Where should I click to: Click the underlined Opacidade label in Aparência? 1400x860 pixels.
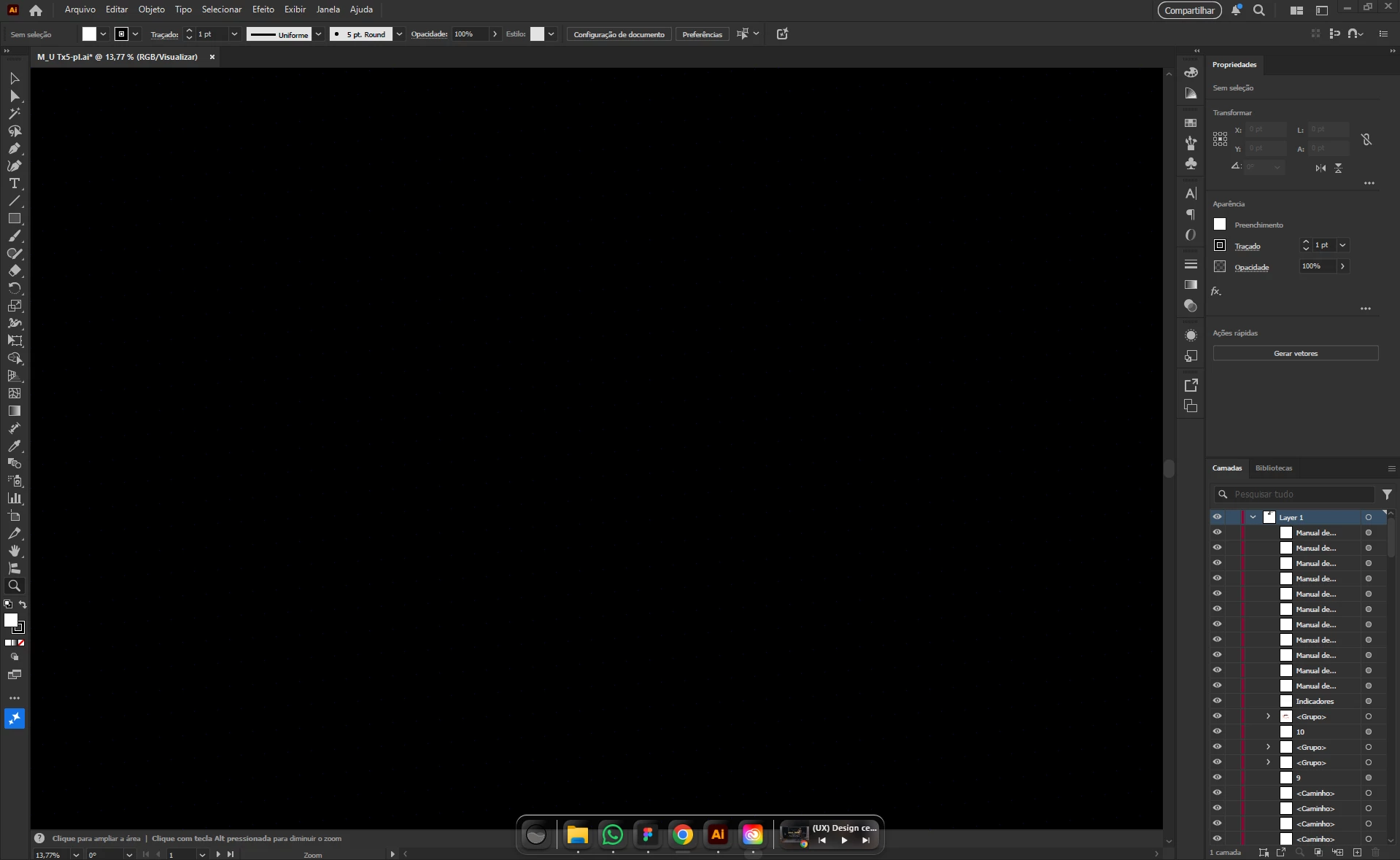(1252, 268)
